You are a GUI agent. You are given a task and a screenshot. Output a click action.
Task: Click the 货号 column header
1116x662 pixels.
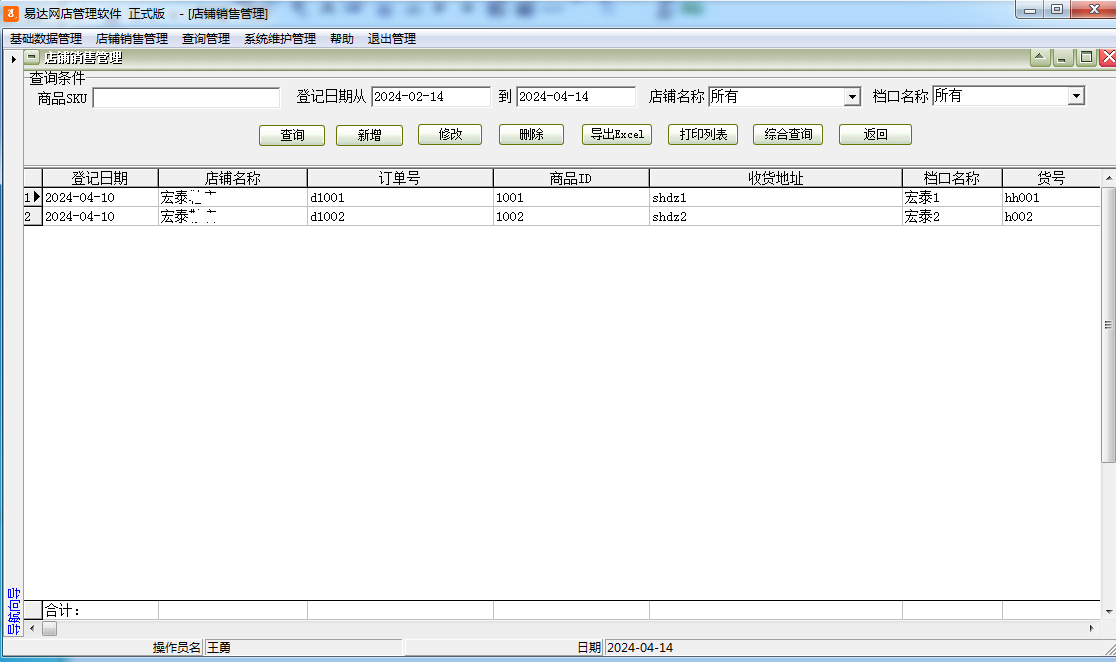(1051, 178)
